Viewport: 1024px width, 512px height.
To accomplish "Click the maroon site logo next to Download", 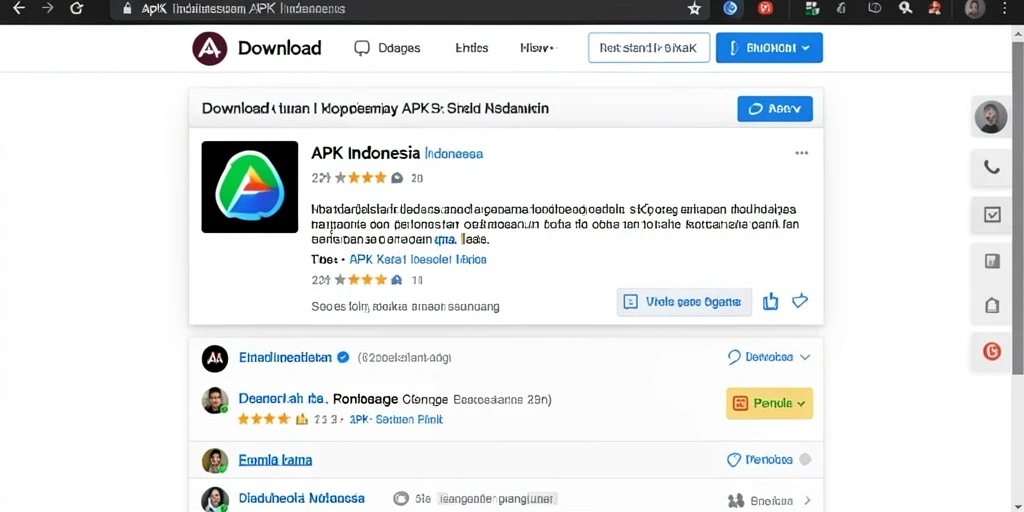I will point(210,48).
